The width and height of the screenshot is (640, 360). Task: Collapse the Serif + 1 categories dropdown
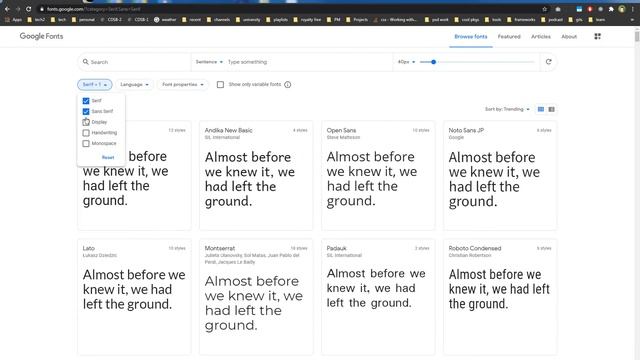95,84
